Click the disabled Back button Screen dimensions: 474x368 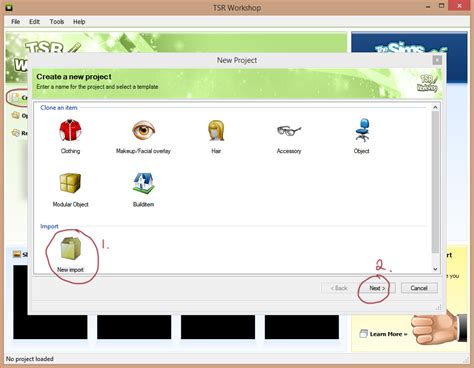(x=339, y=288)
